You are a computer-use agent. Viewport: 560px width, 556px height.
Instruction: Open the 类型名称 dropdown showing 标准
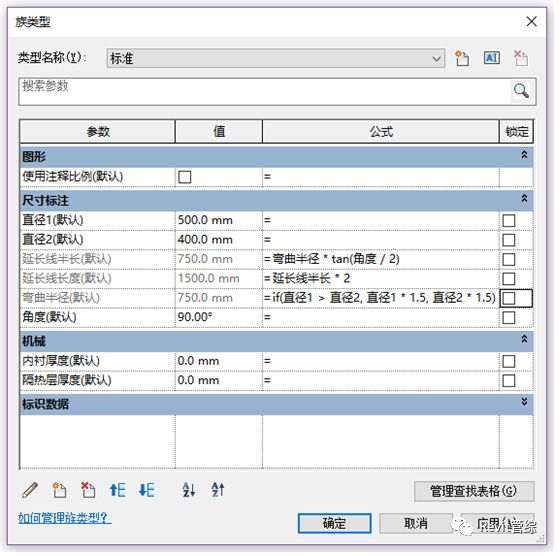point(277,59)
